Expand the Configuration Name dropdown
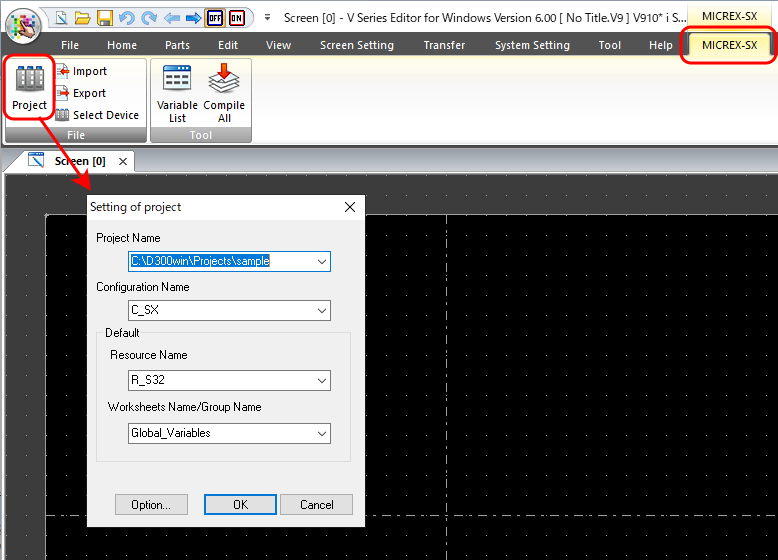Screen dimensions: 778x560 321,310
